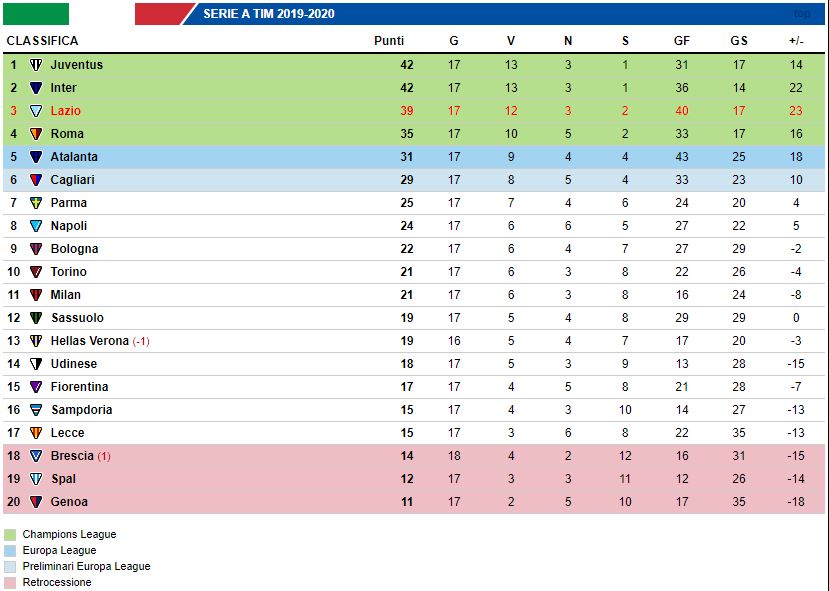Click the Sassuolo team crest icon
The width and height of the screenshot is (829, 591).
pyautogui.click(x=36, y=318)
